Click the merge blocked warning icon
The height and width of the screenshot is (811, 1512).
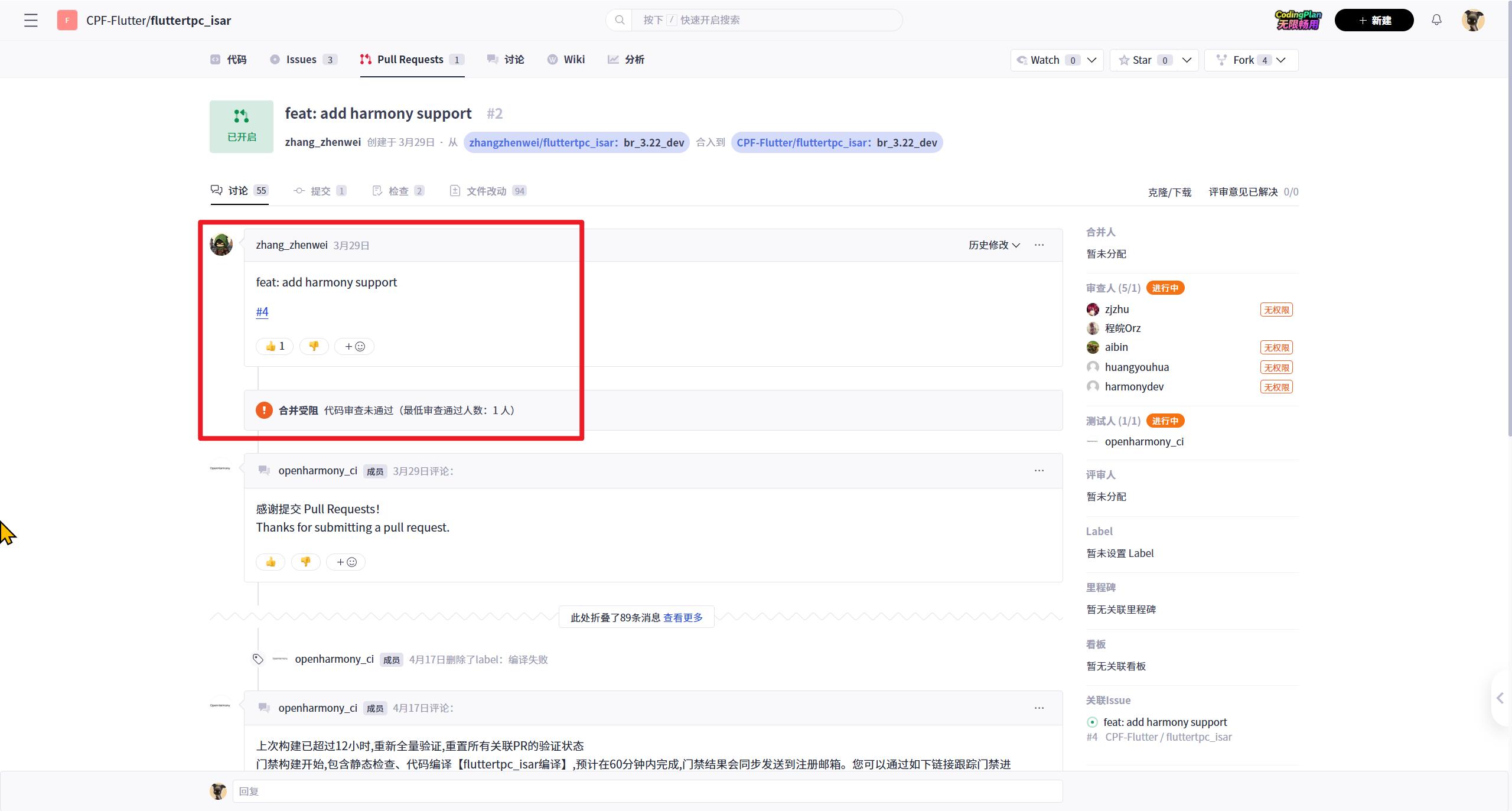click(264, 410)
